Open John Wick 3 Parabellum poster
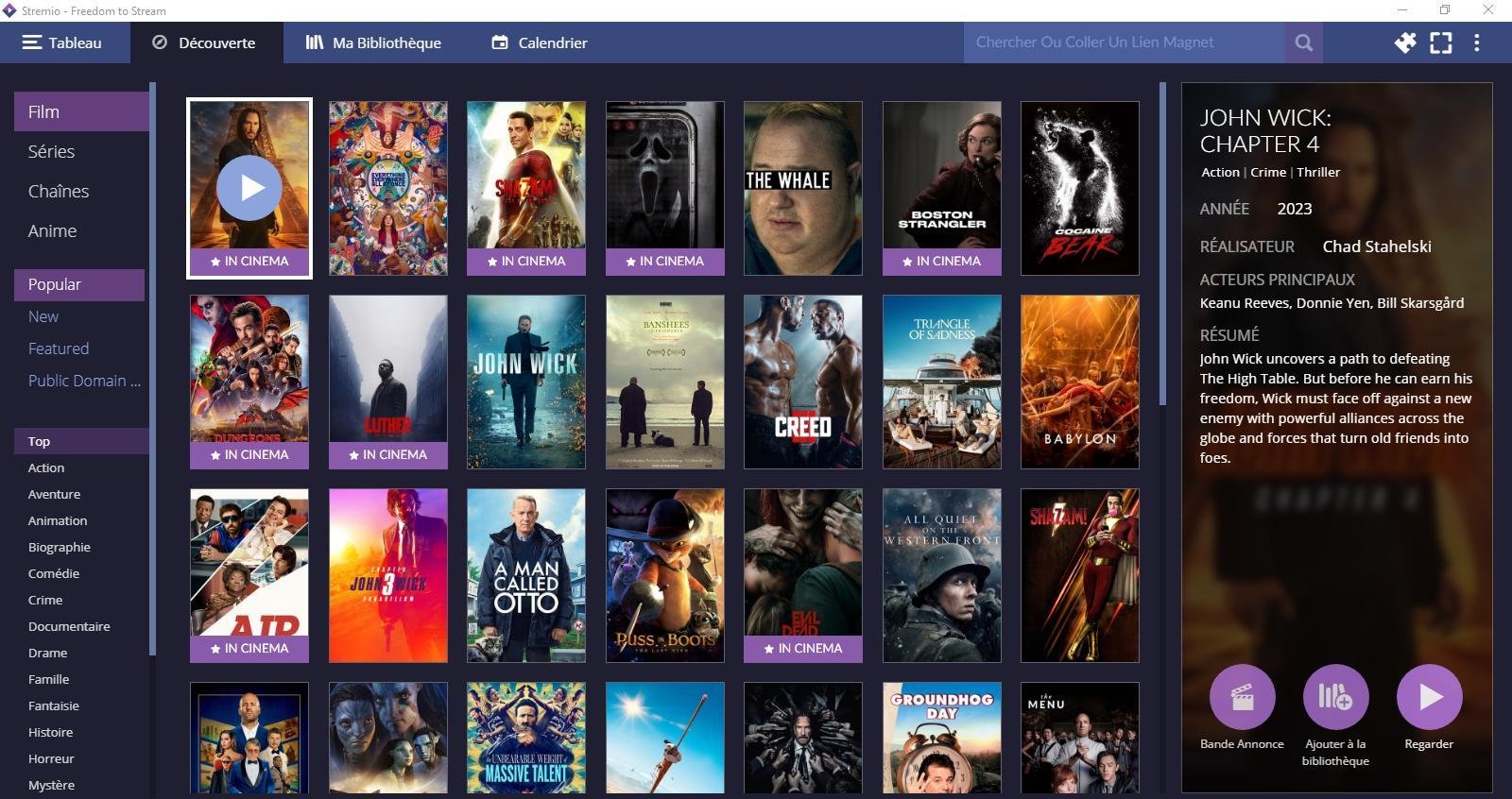Image resolution: width=1512 pixels, height=799 pixels. tap(388, 575)
